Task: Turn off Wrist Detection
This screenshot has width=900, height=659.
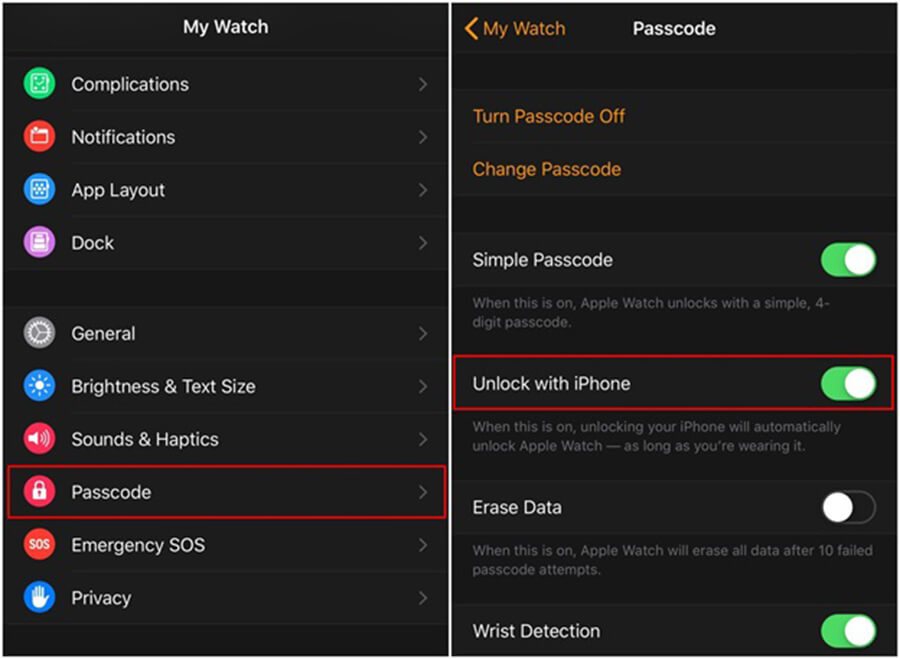Action: coord(849,631)
